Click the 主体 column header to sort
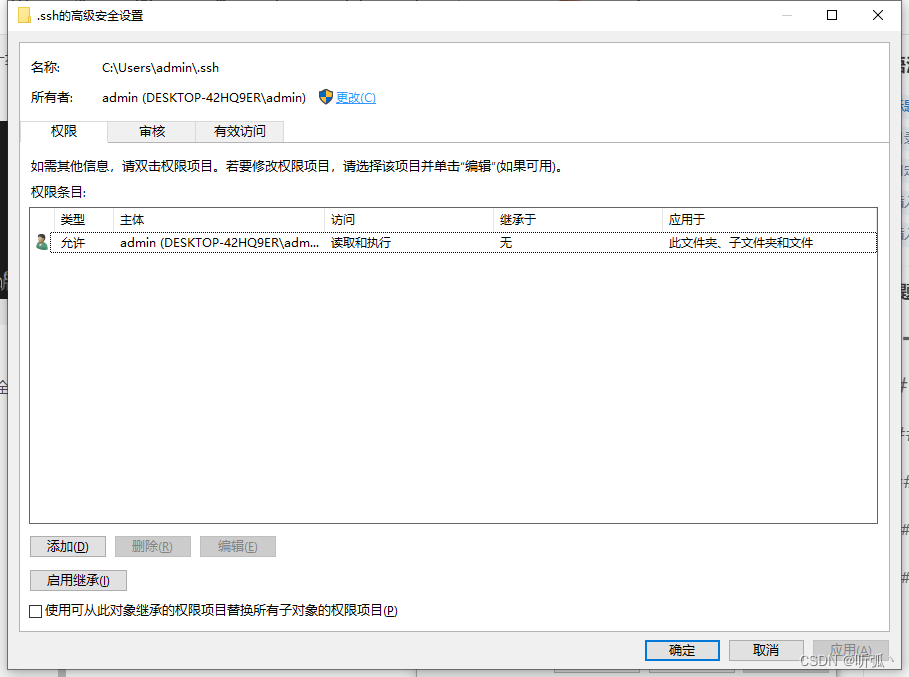 pyautogui.click(x=129, y=219)
